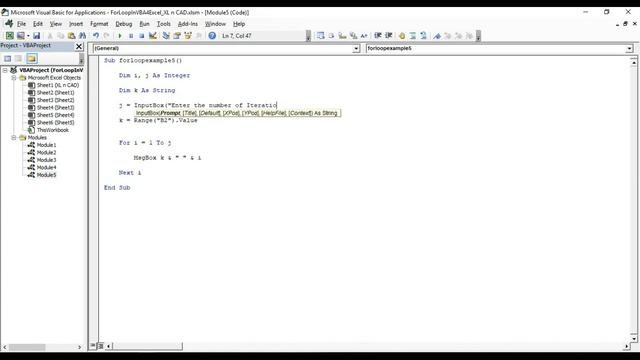Open the View menu
Viewport: 640px width, 360px height.
click(56, 24)
